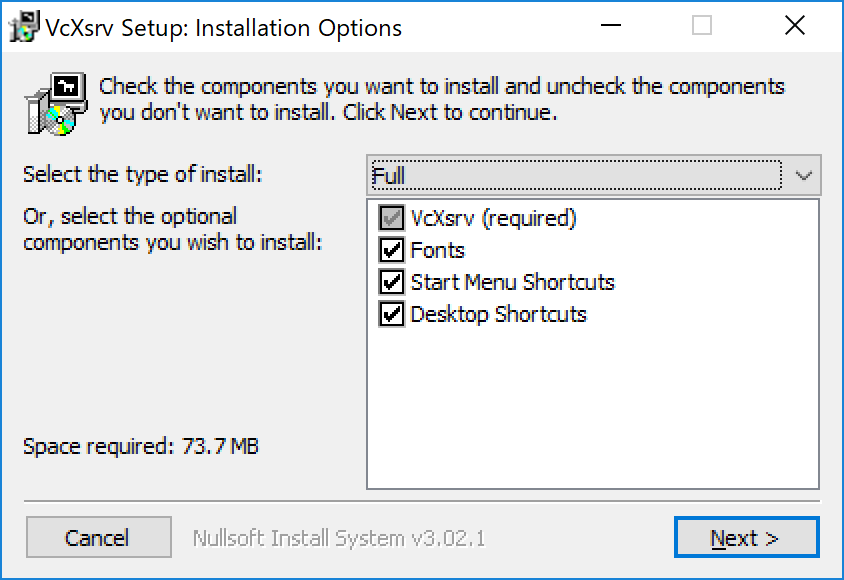Click Cancel to abort installation
This screenshot has height=580, width=844.
coord(98,537)
